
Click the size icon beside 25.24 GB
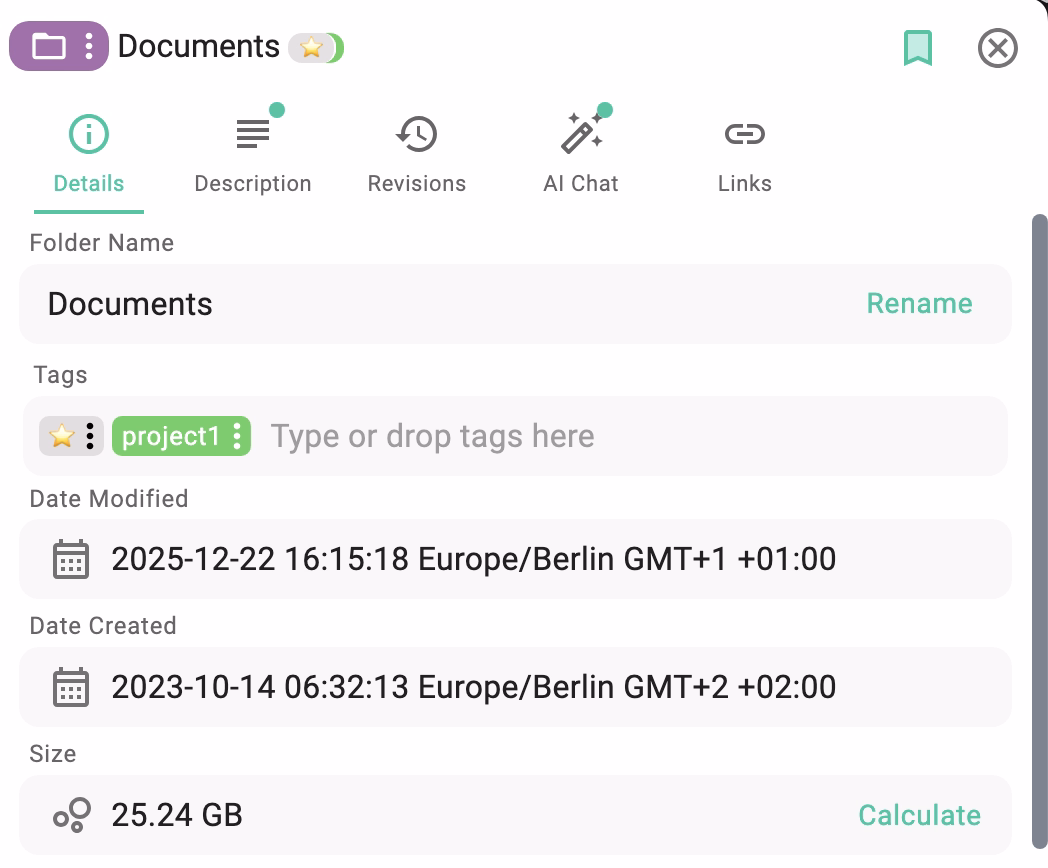[x=70, y=815]
